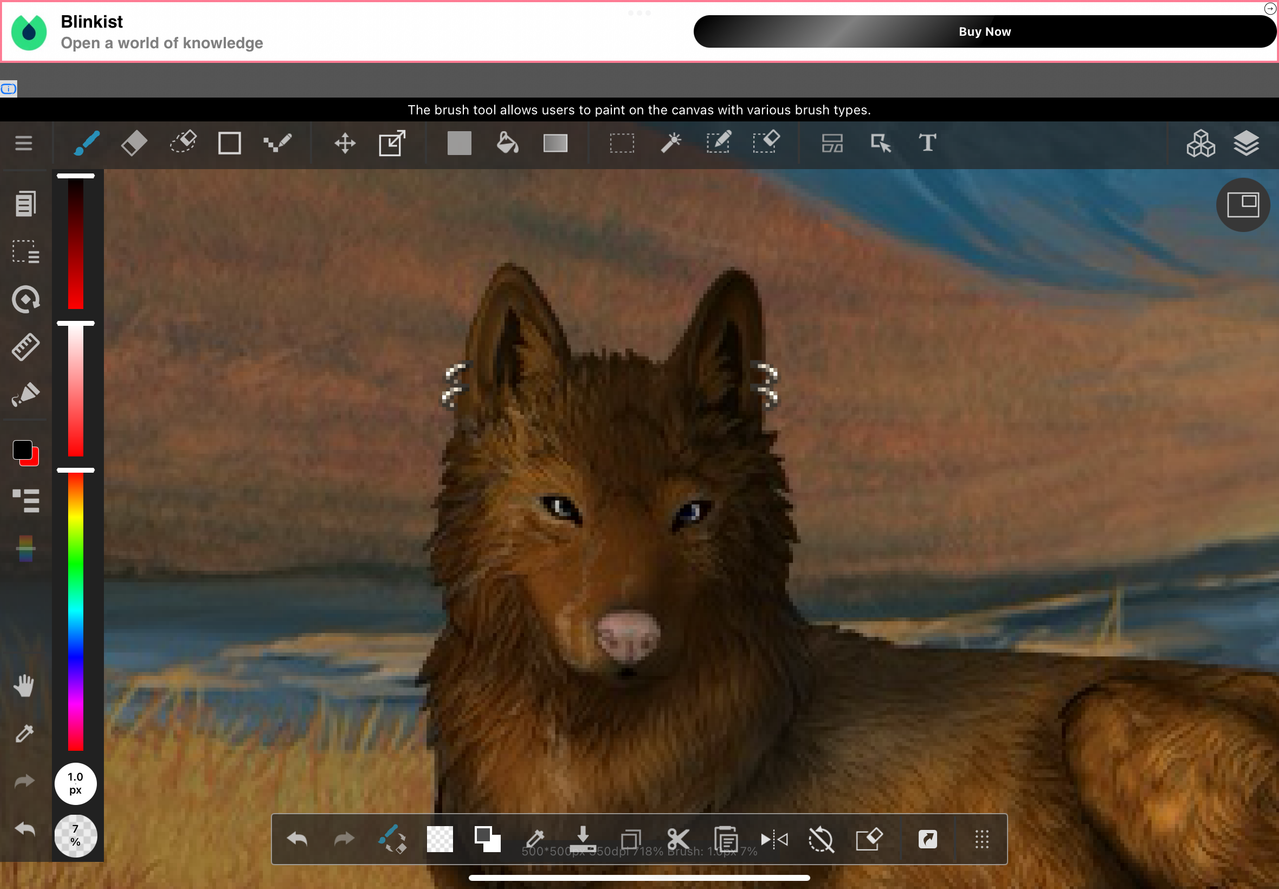Screen dimensions: 1279x889
Task: Select the polyline curve tool
Action: pyautogui.click(x=278, y=144)
